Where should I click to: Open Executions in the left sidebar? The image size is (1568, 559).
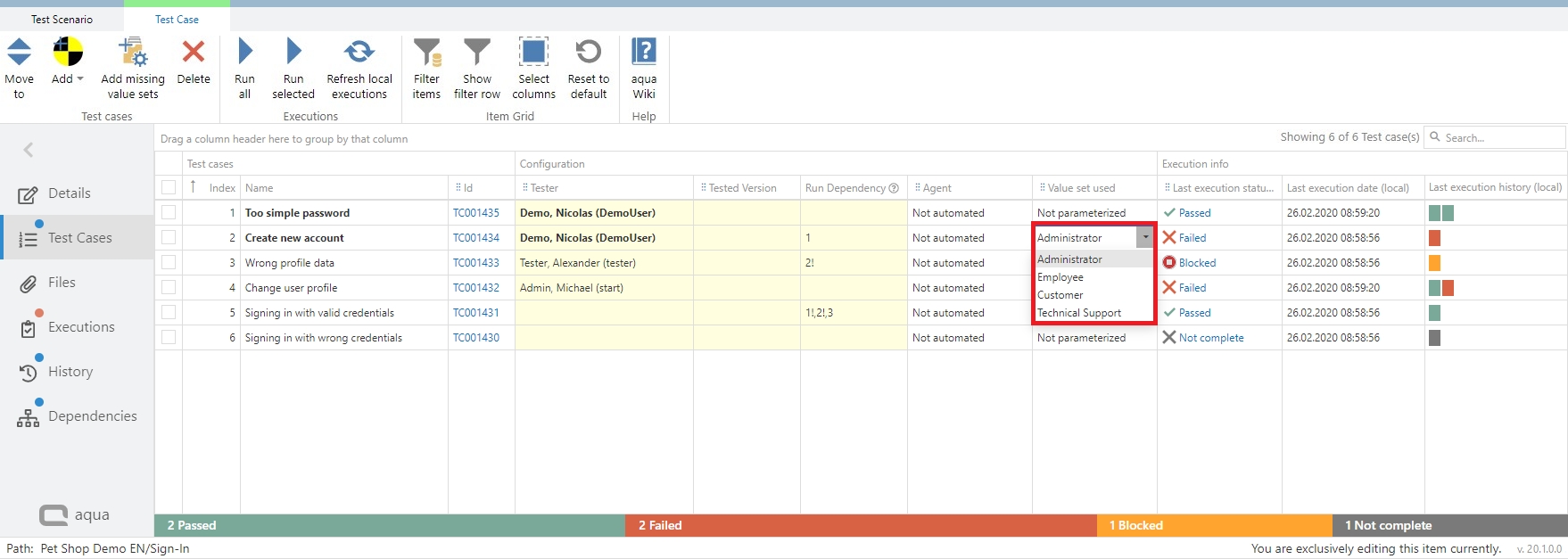pyautogui.click(x=81, y=327)
